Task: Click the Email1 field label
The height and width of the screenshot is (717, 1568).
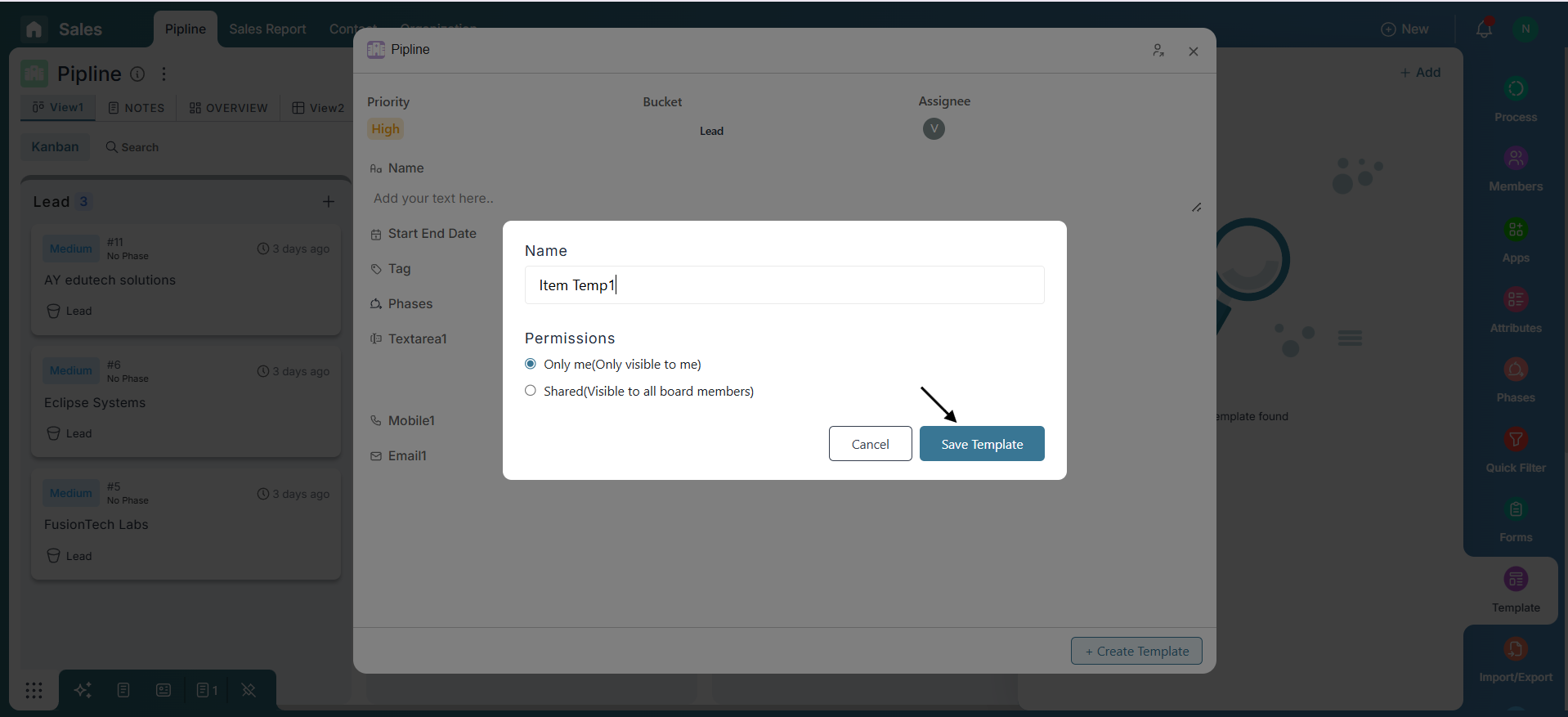Action: click(407, 456)
